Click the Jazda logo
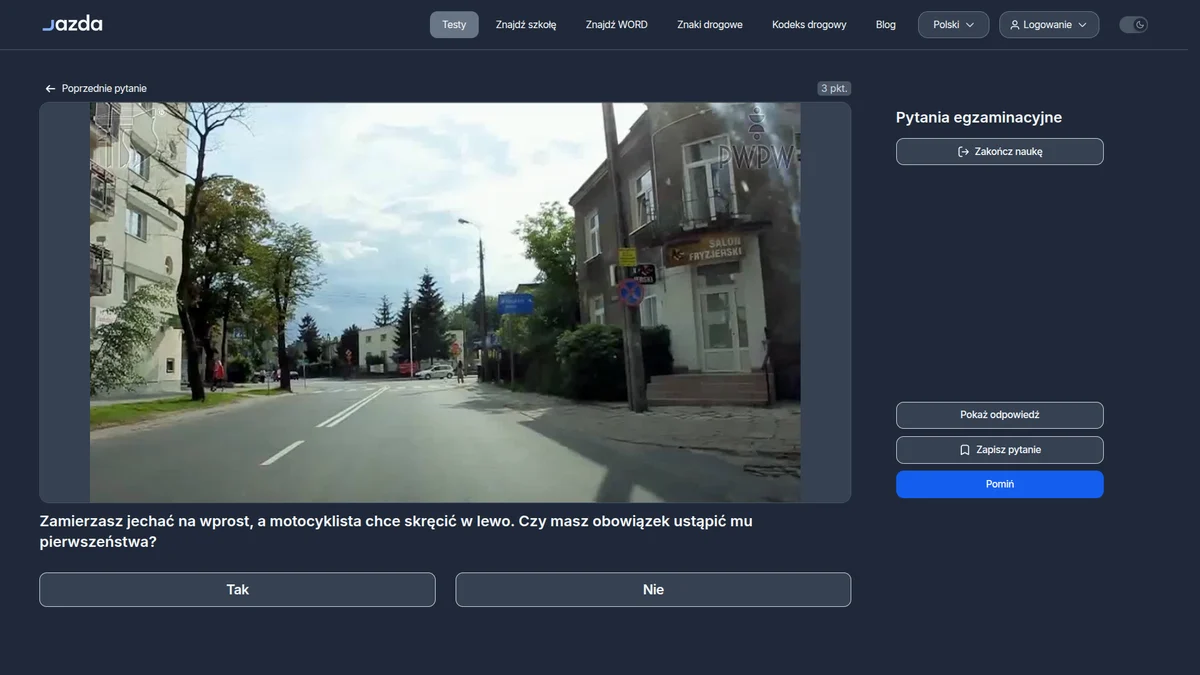This screenshot has width=1200, height=675. pos(72,24)
